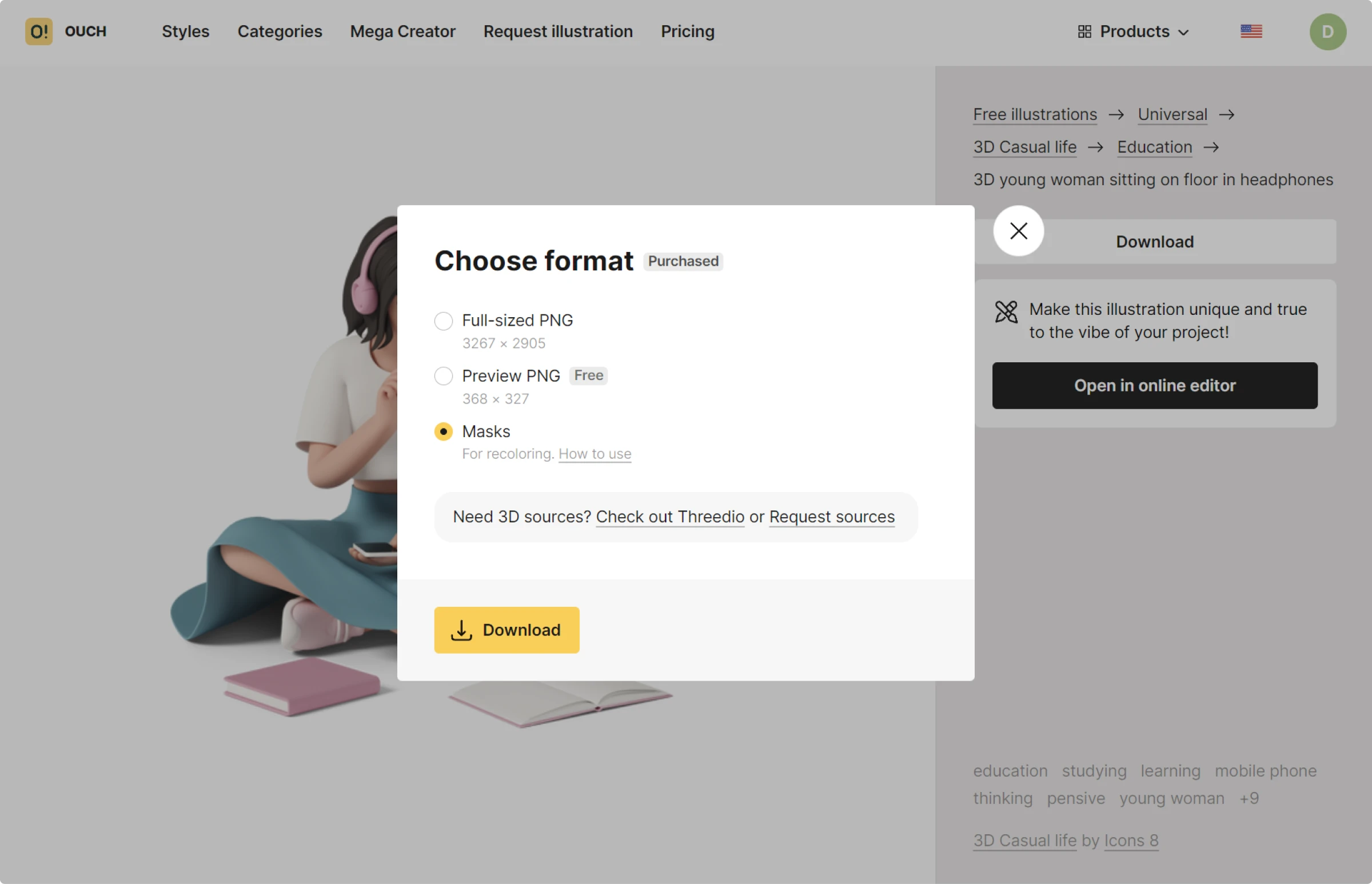The image size is (1372, 884).
Task: Open the Categories navigation menu
Action: click(x=279, y=31)
